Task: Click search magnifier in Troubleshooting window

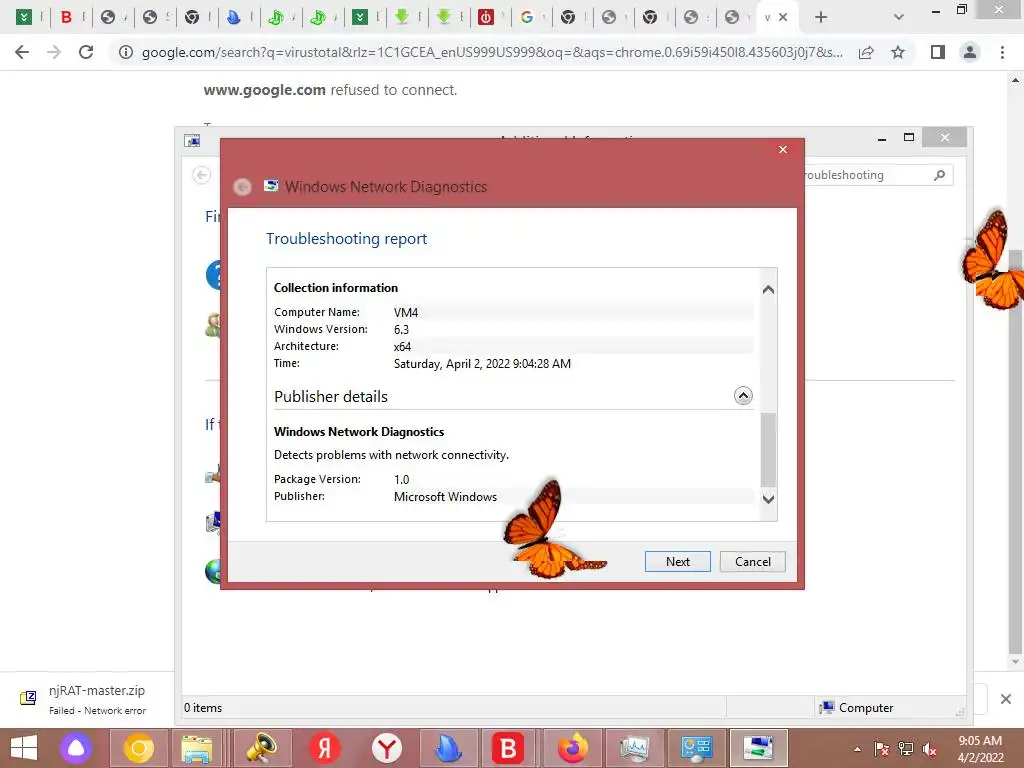Action: click(939, 175)
